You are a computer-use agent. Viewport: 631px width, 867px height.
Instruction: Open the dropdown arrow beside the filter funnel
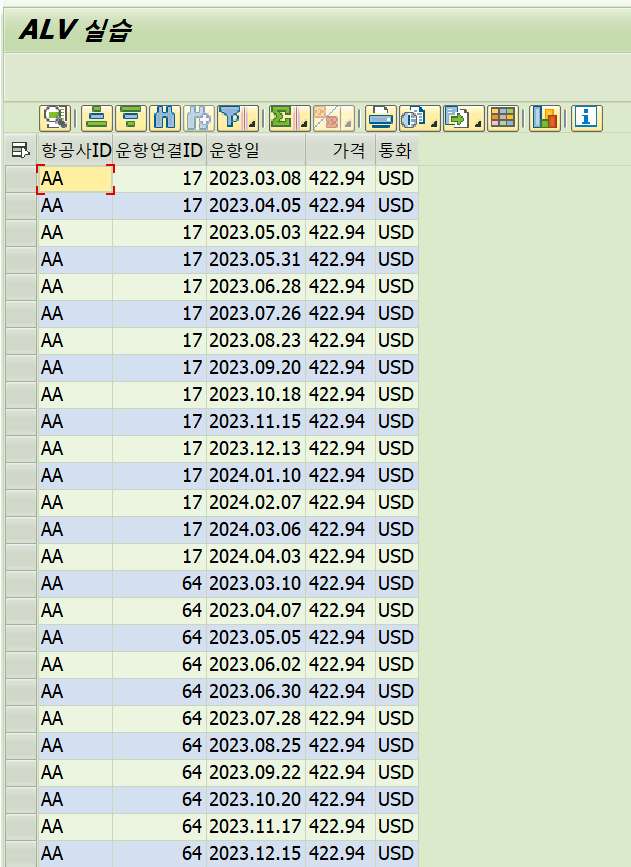tap(253, 118)
